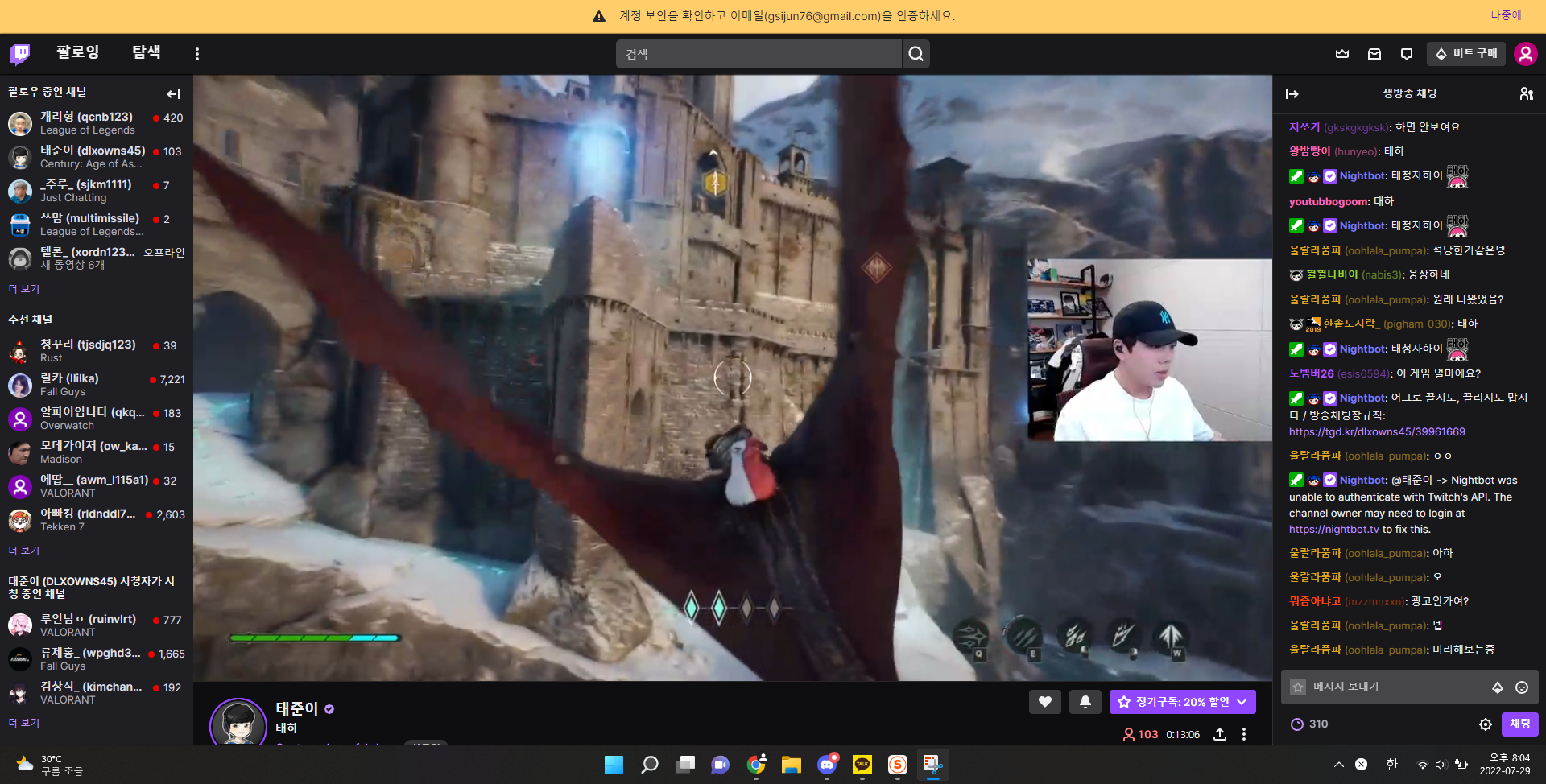Open the Twitch home logo
1546x784 pixels.
[20, 54]
